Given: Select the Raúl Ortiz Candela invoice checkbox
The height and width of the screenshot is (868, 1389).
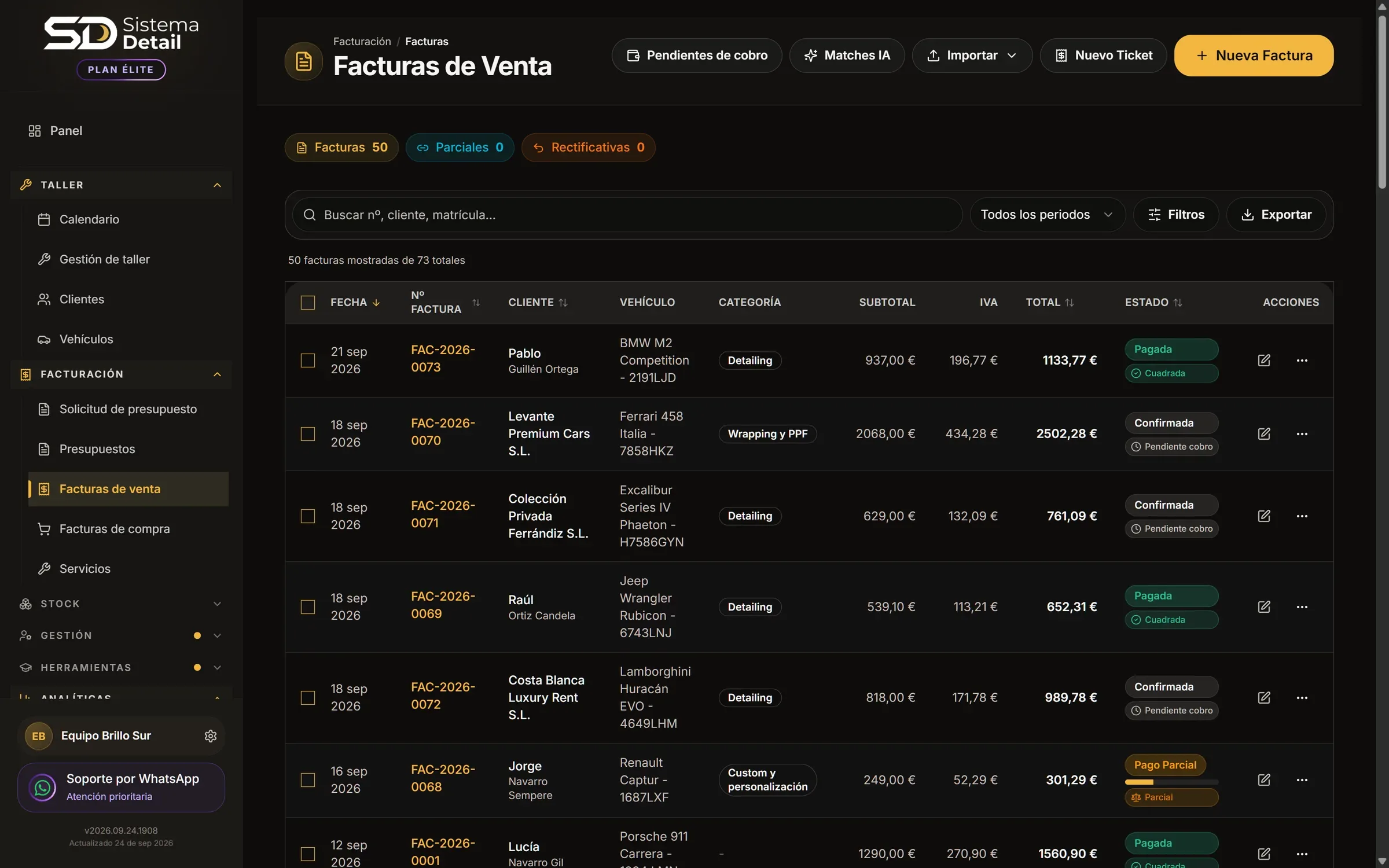Looking at the screenshot, I should click(308, 606).
